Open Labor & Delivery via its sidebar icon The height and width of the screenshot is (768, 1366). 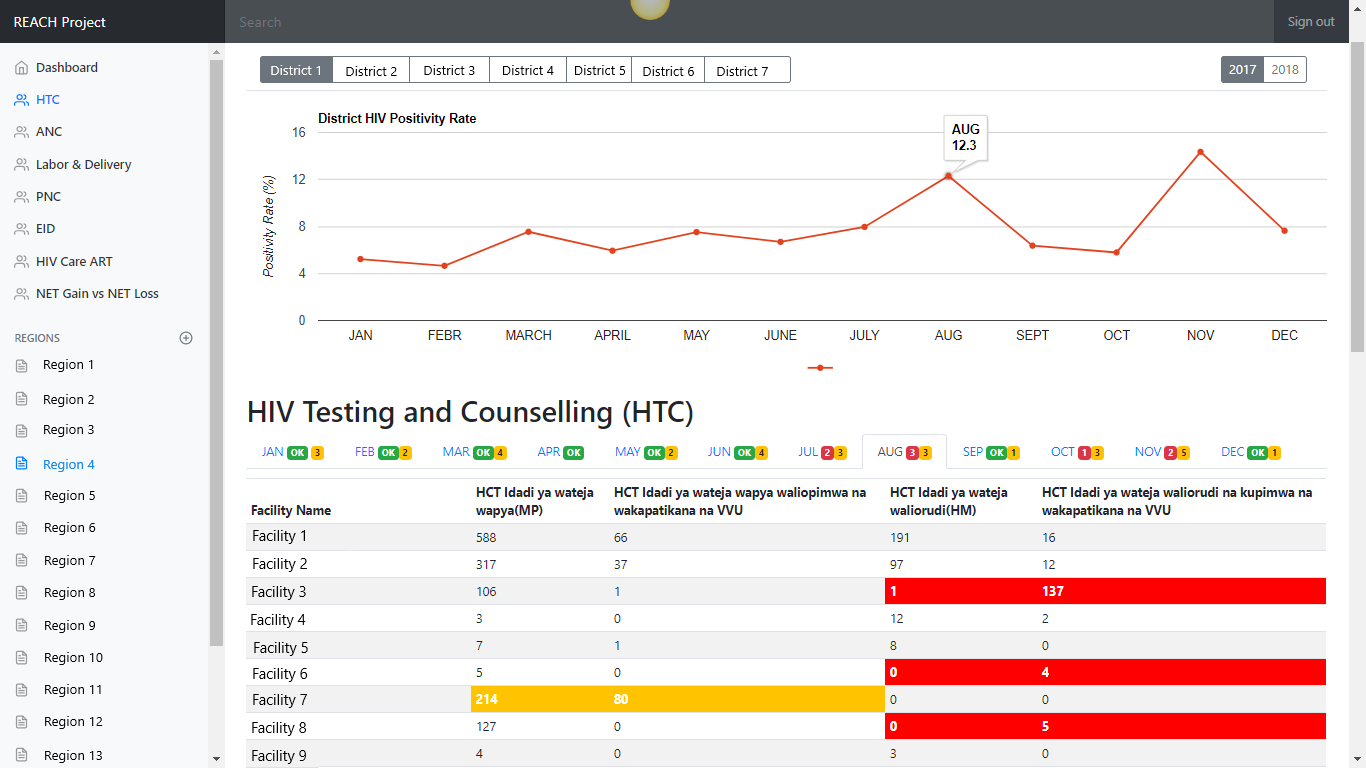20,164
